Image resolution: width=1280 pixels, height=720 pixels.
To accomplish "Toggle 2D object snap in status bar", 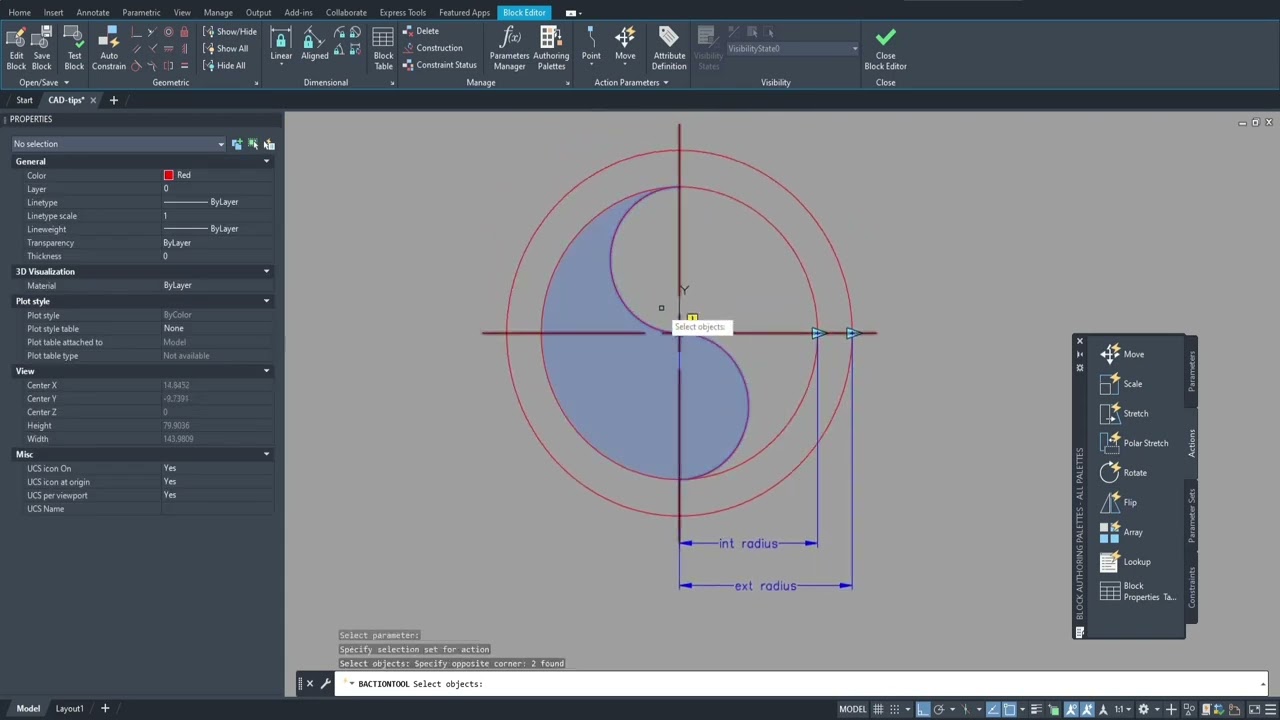I will 1010,709.
